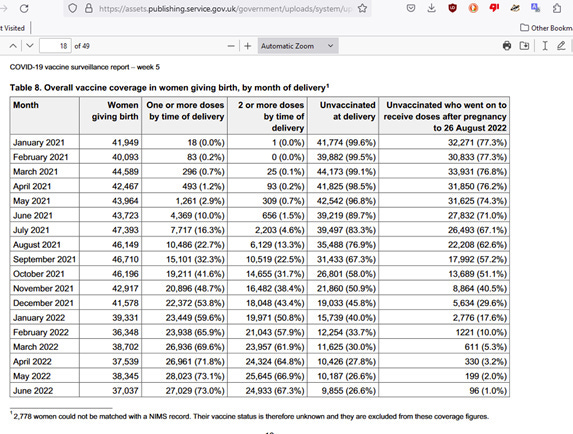573x434 pixels.
Task: Click the footnote about 2,778 unmatched women
Action: 249,416
